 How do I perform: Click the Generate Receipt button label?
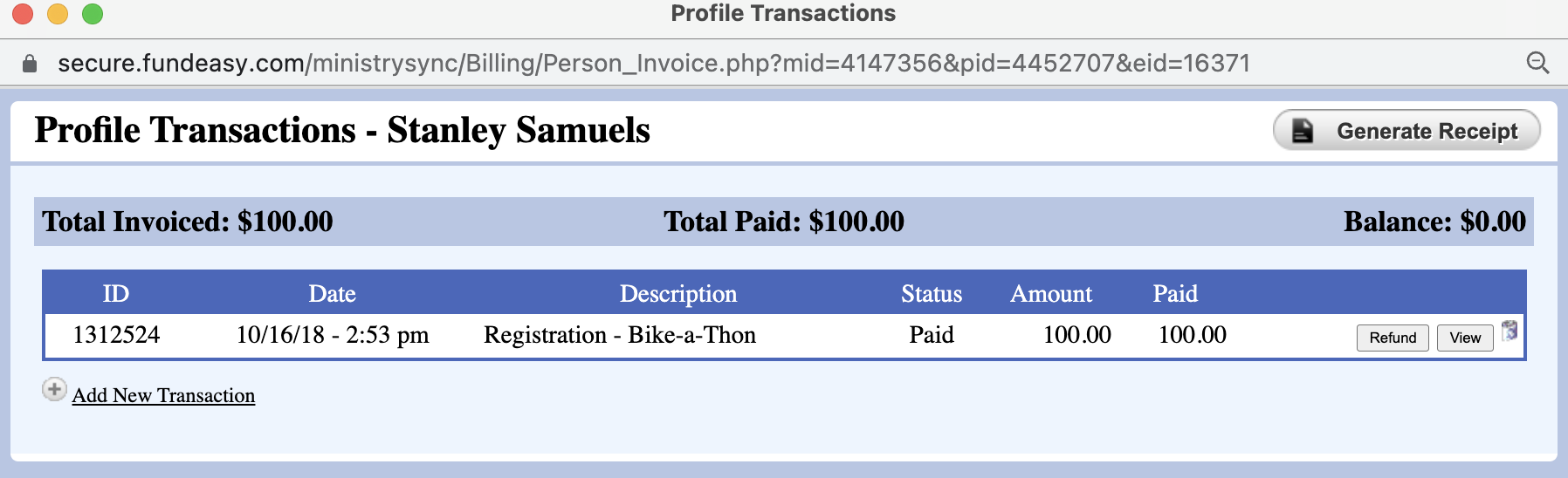(x=1427, y=131)
